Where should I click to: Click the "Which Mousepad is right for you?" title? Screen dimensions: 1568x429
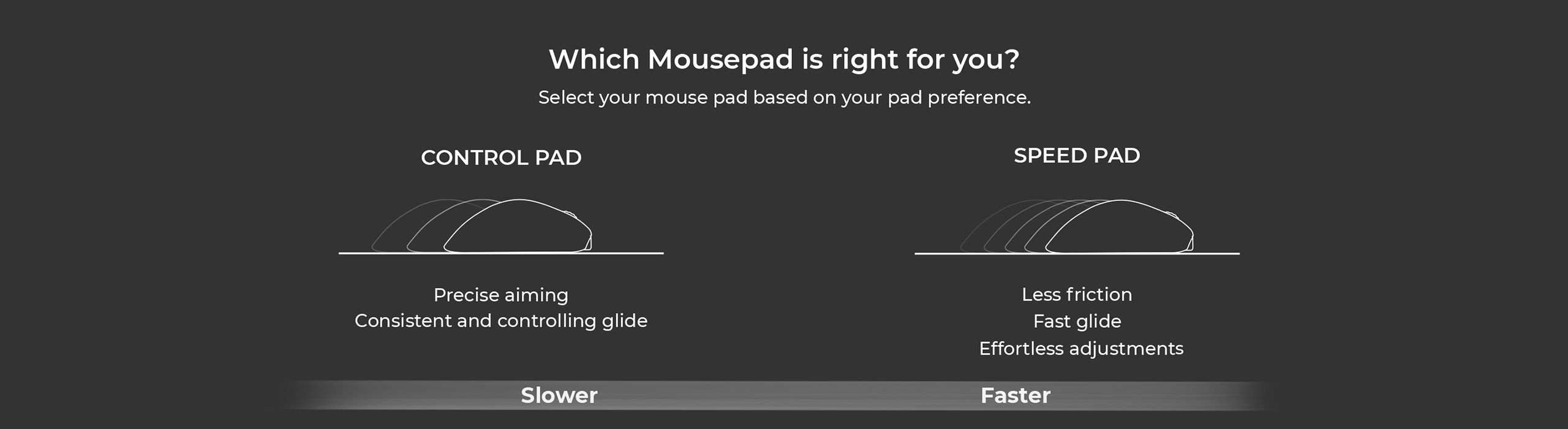point(784,59)
